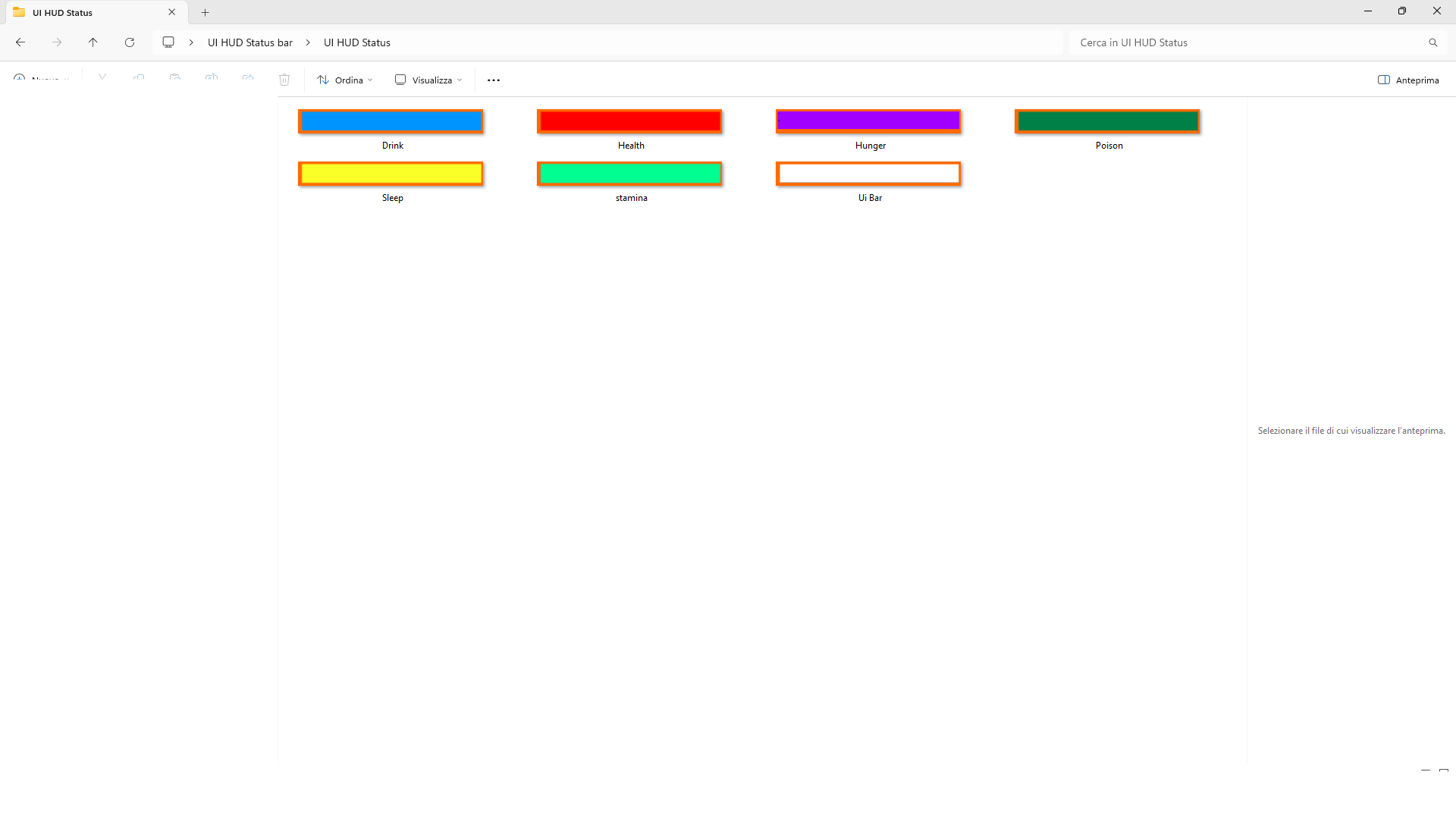Expand chevron after UI HUD Status bar
Viewport: 1456px width, 819px height.
[x=308, y=42]
